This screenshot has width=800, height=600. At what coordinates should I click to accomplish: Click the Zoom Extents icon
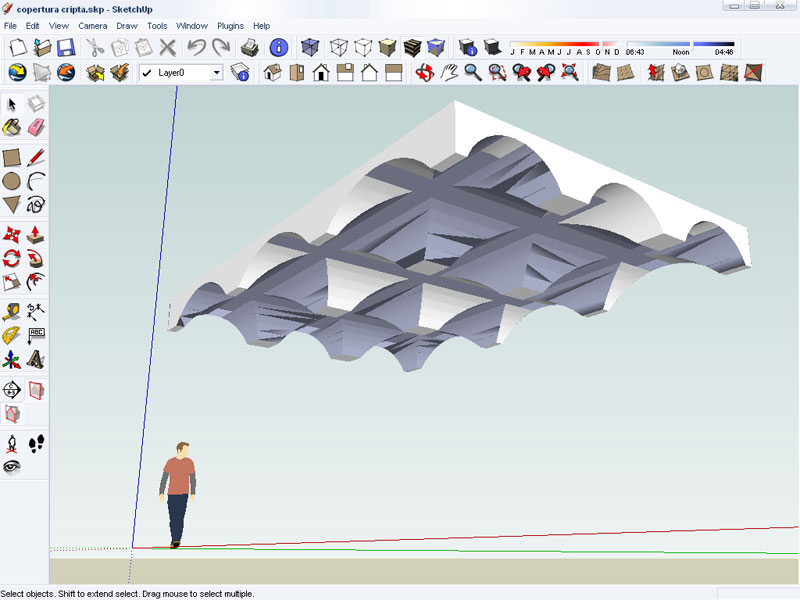click(569, 72)
